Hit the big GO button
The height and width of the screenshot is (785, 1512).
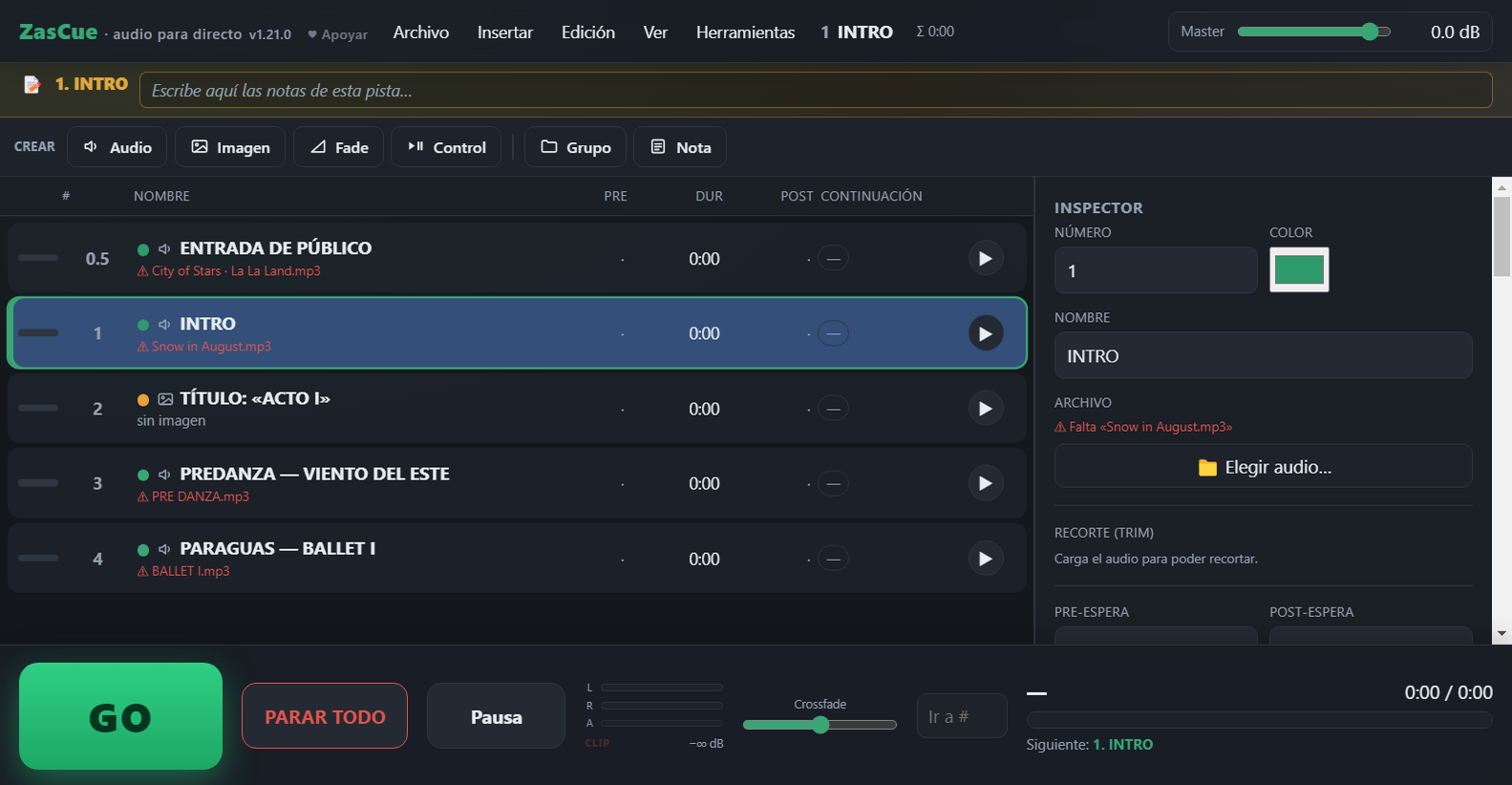[120, 716]
